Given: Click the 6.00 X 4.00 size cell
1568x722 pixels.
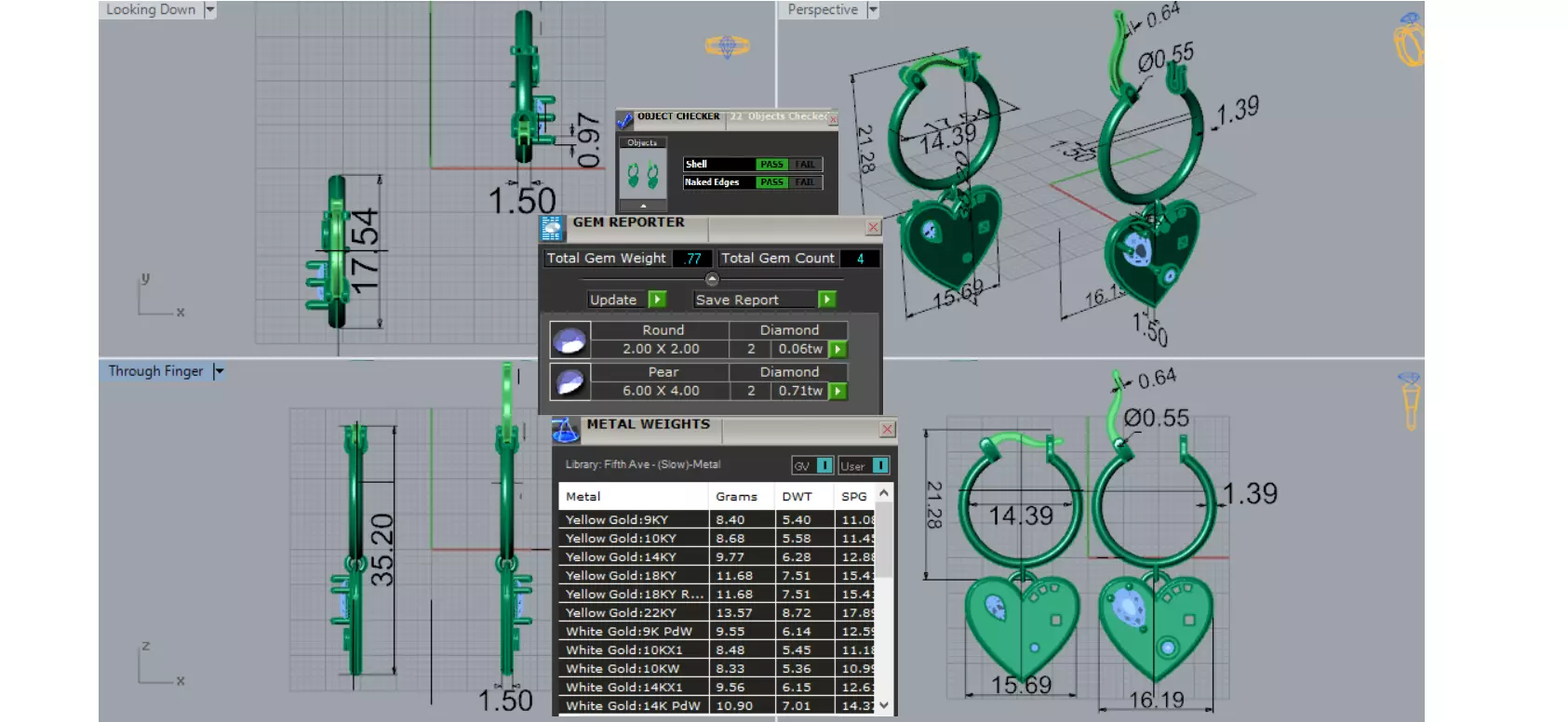Looking at the screenshot, I should pyautogui.click(x=661, y=392).
